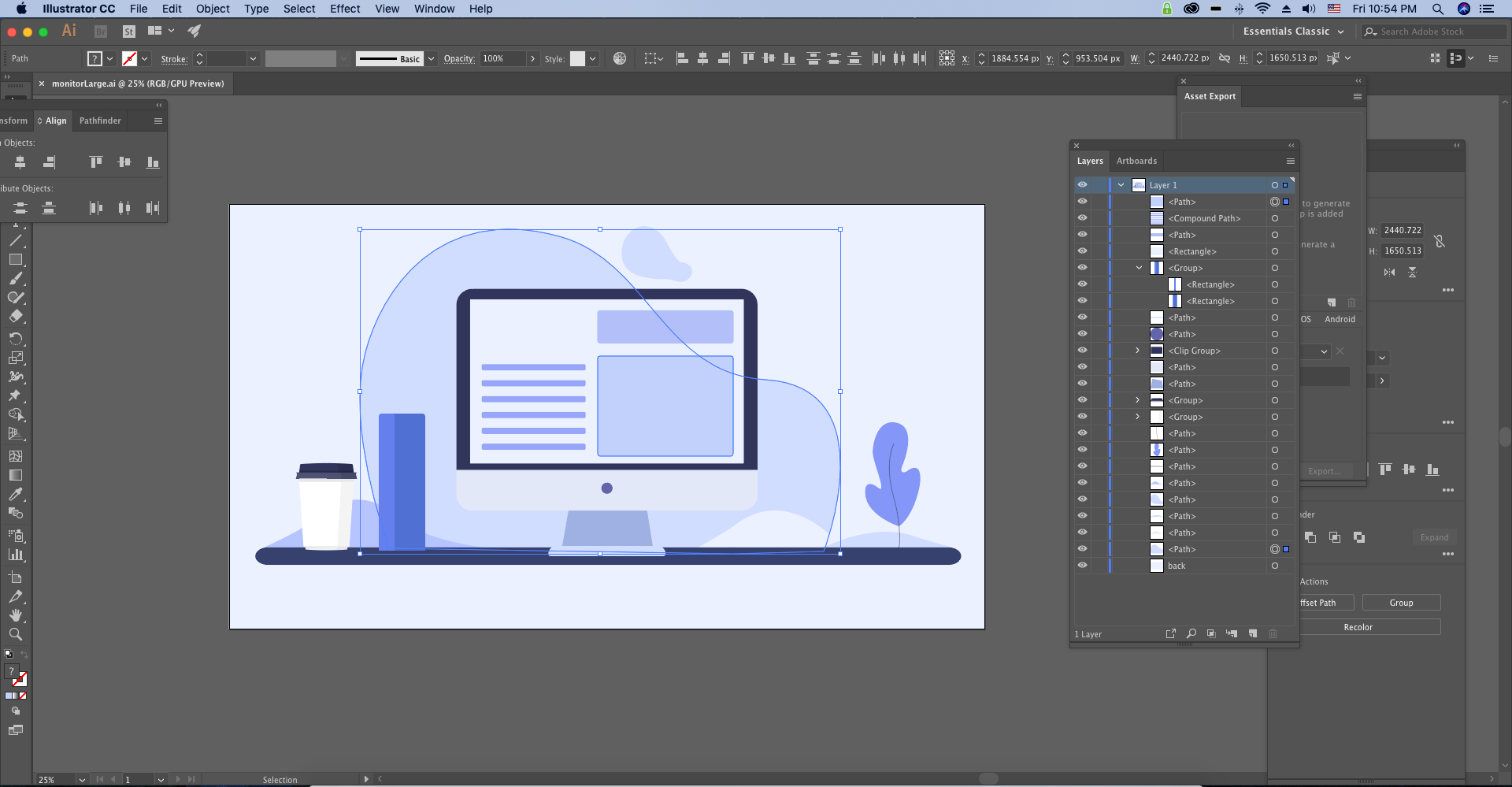
Task: Open the artboard number dropdown
Action: pos(161,779)
